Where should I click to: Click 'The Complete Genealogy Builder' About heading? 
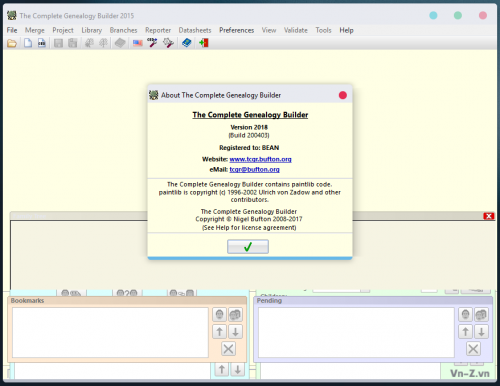pyautogui.click(x=250, y=115)
